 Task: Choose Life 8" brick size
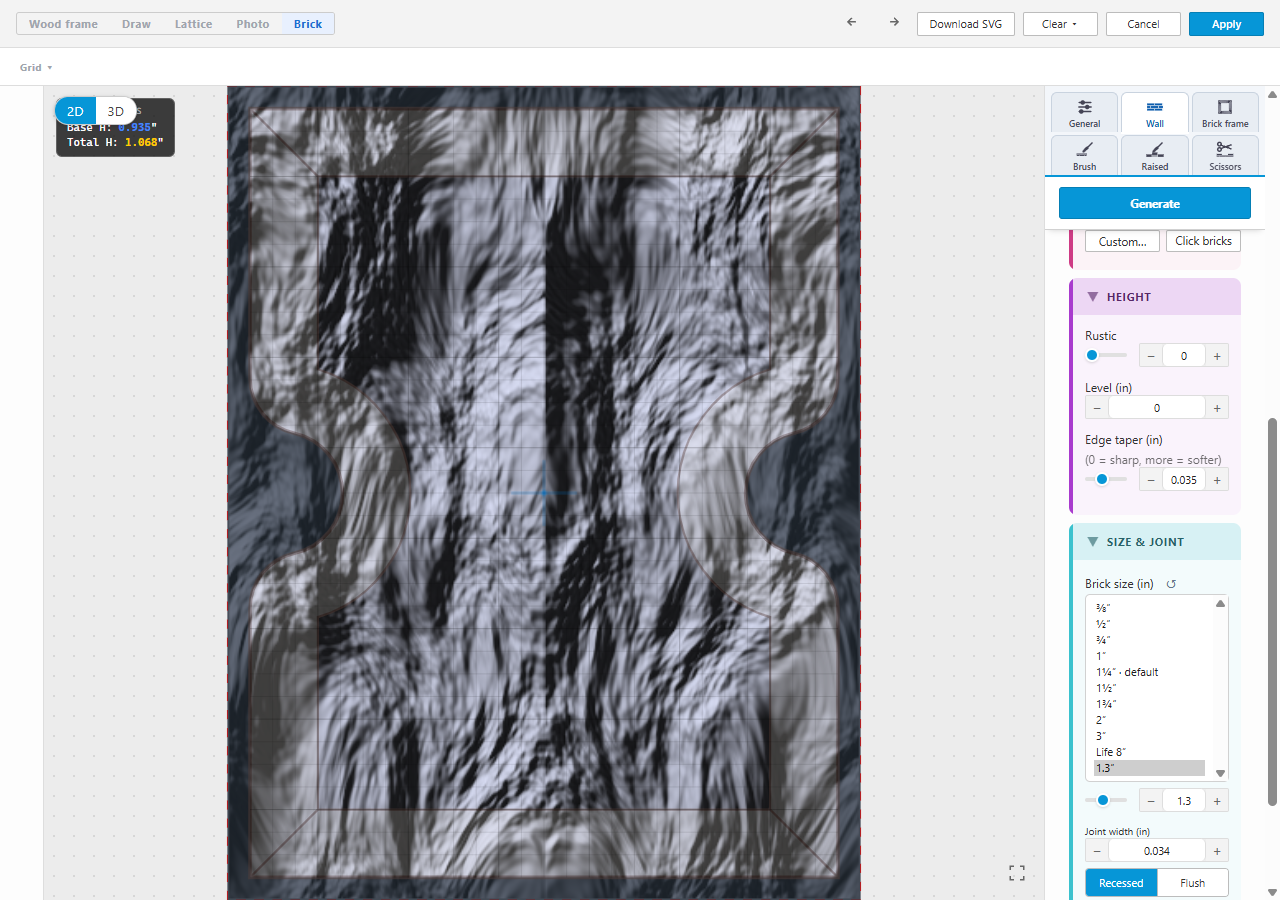coord(1150,752)
